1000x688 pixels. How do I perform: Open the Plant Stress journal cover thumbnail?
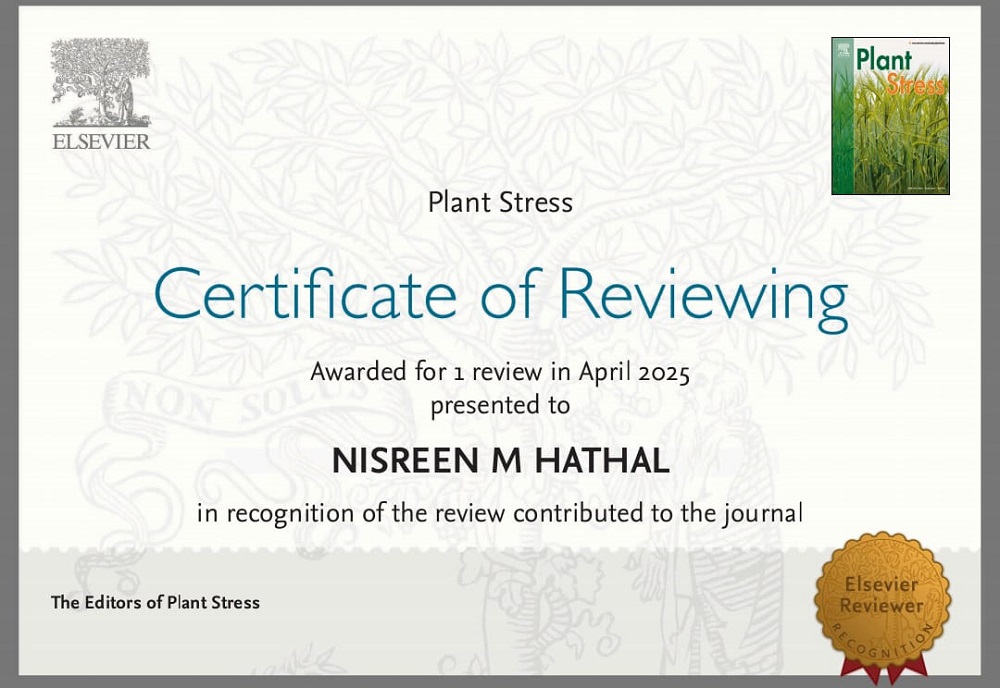coord(890,115)
